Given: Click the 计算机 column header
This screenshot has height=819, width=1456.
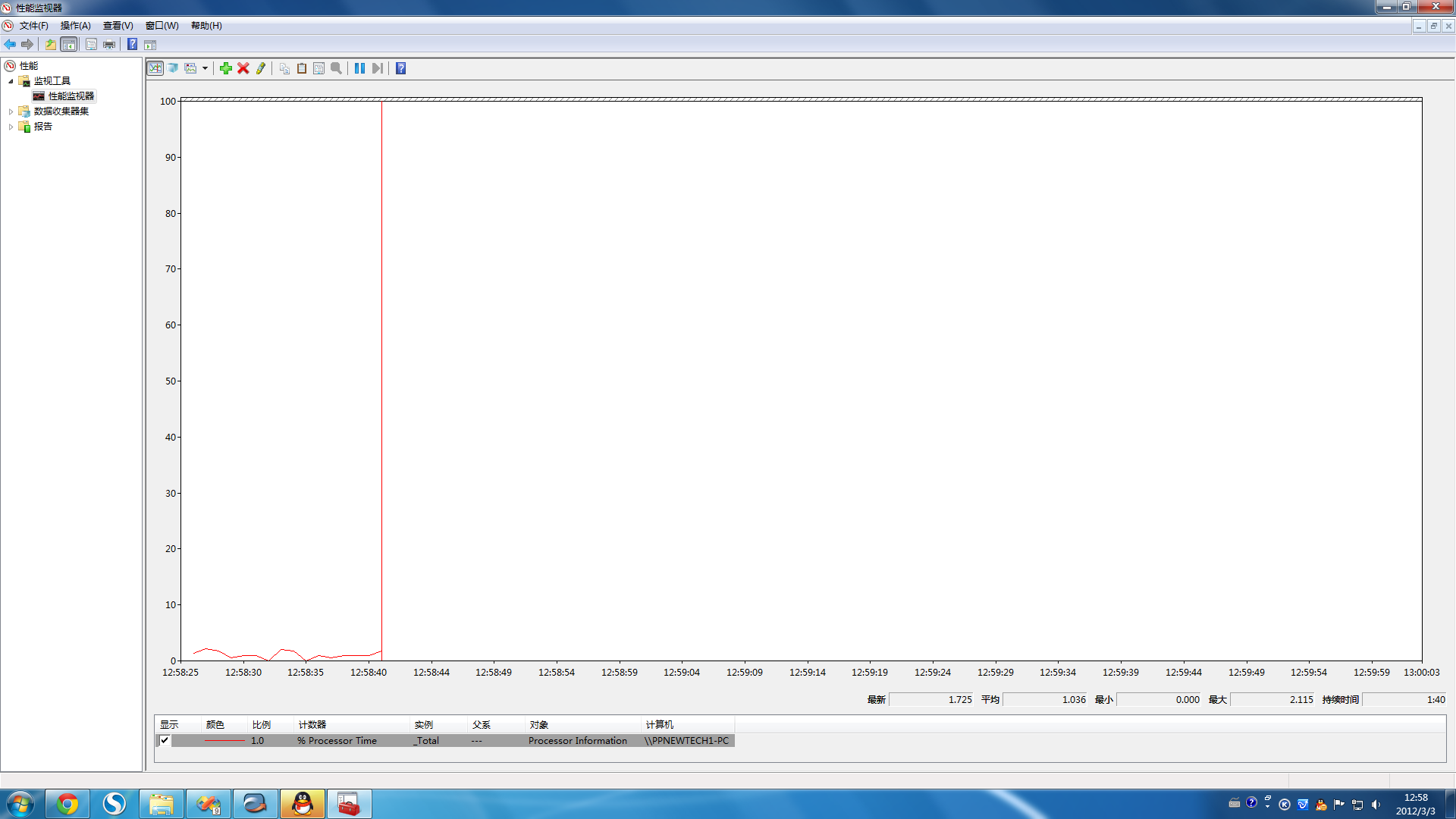Looking at the screenshot, I should 688,724.
